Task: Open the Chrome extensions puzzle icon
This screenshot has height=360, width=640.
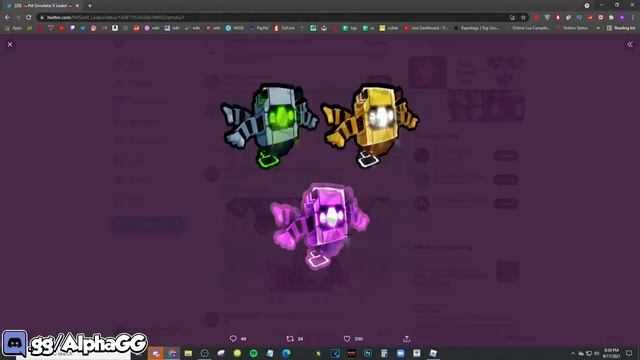Action: tap(611, 18)
